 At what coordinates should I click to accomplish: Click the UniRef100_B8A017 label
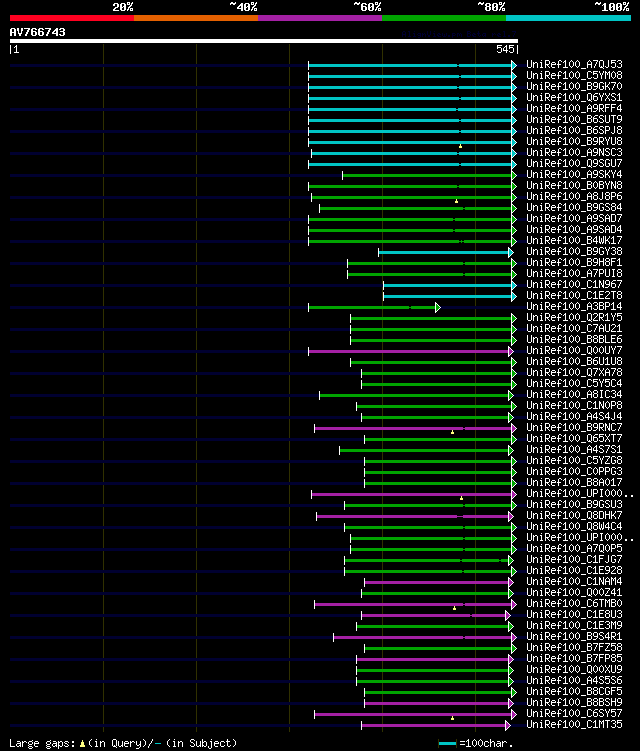coord(574,483)
